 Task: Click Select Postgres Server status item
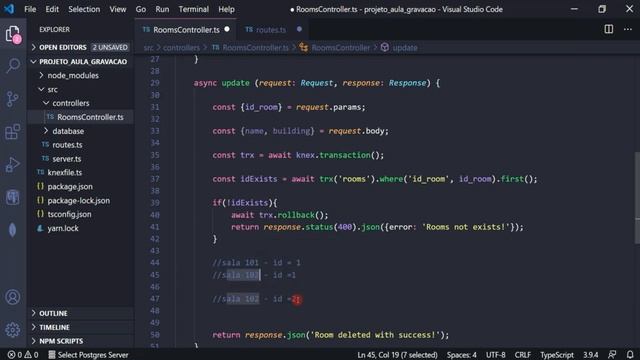click(88, 355)
